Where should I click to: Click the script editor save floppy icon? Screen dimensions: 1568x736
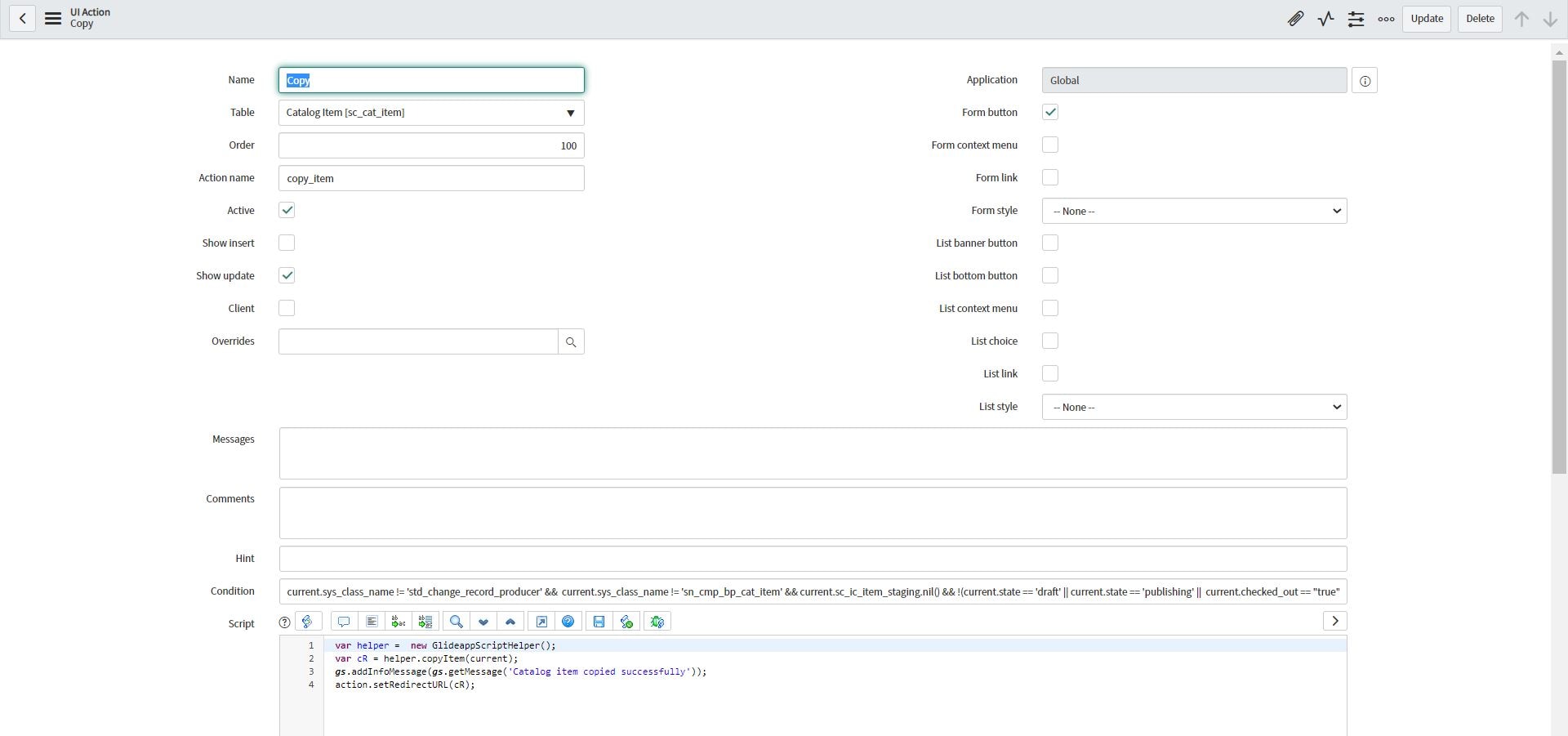point(599,622)
